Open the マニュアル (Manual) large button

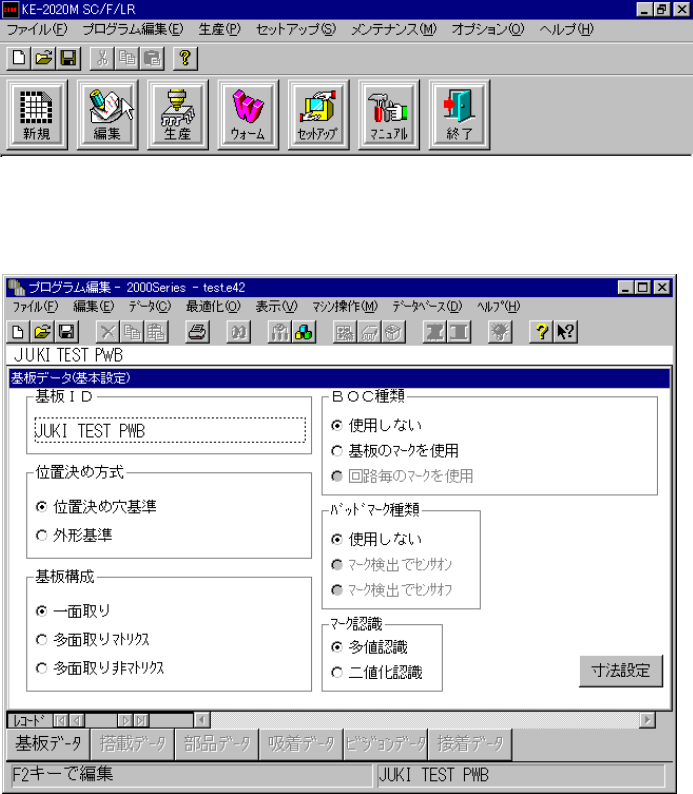pos(389,114)
